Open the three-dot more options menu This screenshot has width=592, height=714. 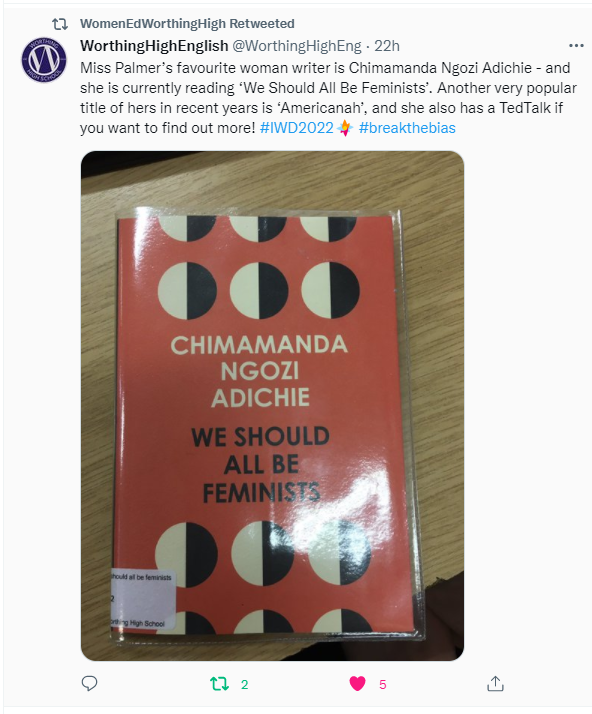click(576, 46)
